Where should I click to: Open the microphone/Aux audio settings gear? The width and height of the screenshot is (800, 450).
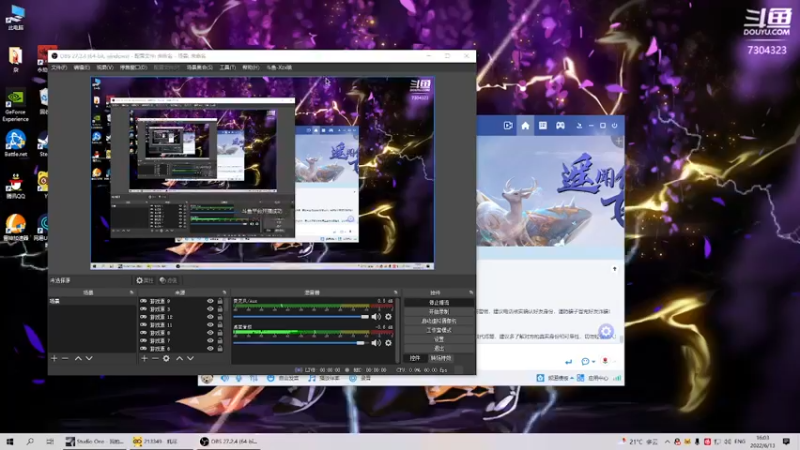[388, 317]
